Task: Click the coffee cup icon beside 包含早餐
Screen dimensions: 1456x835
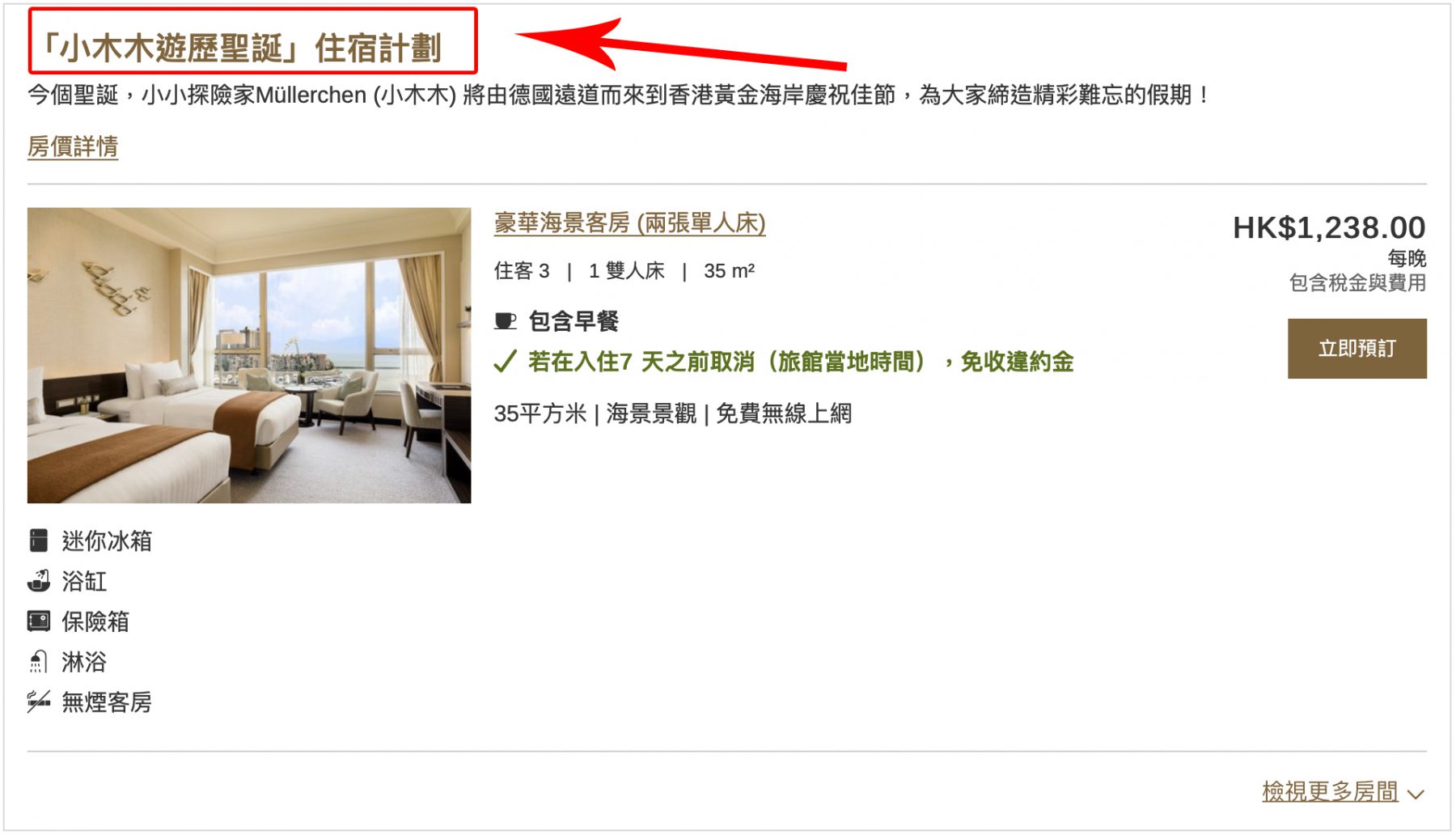Action: coord(506,321)
